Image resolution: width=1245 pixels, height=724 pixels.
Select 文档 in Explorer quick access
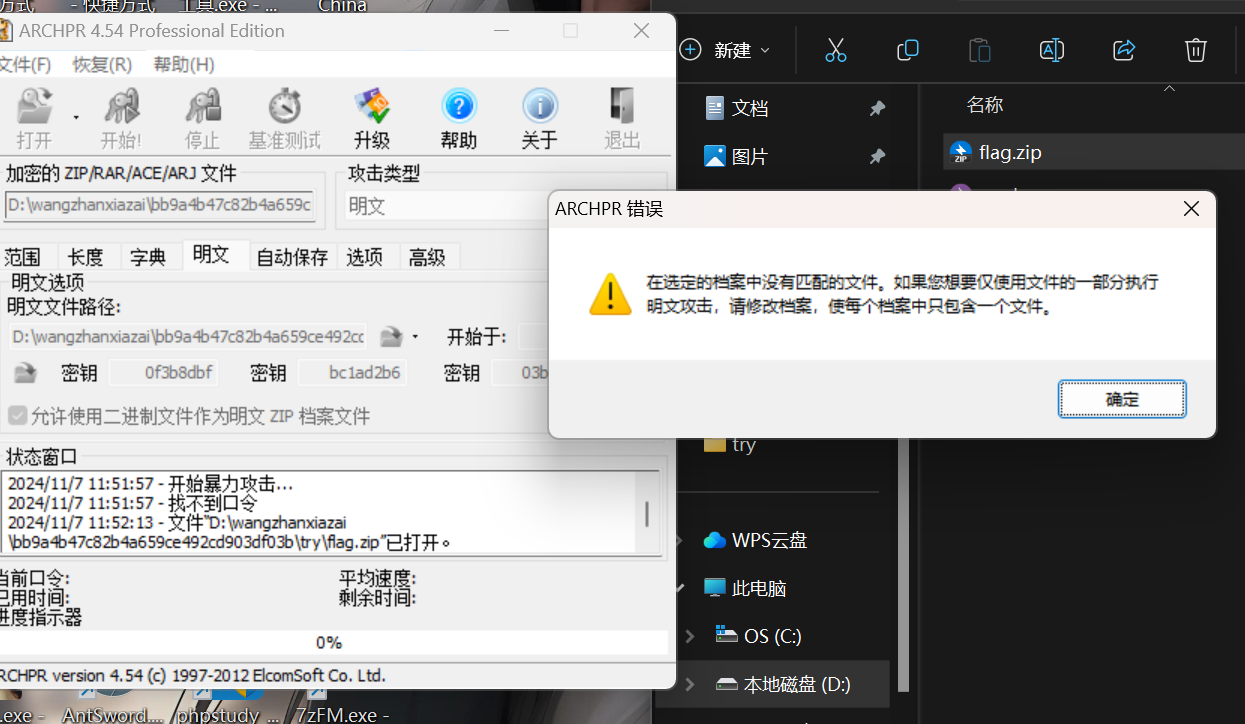(x=750, y=108)
